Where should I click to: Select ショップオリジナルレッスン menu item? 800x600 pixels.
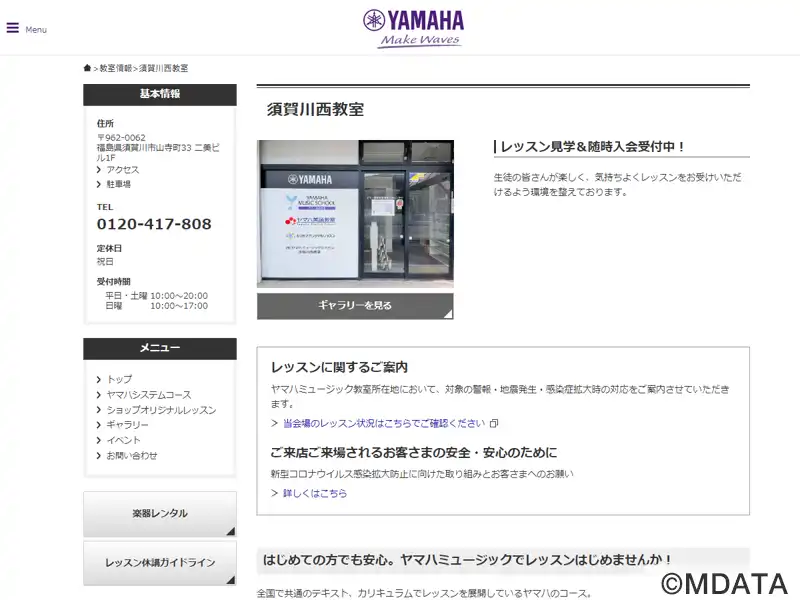(161, 410)
